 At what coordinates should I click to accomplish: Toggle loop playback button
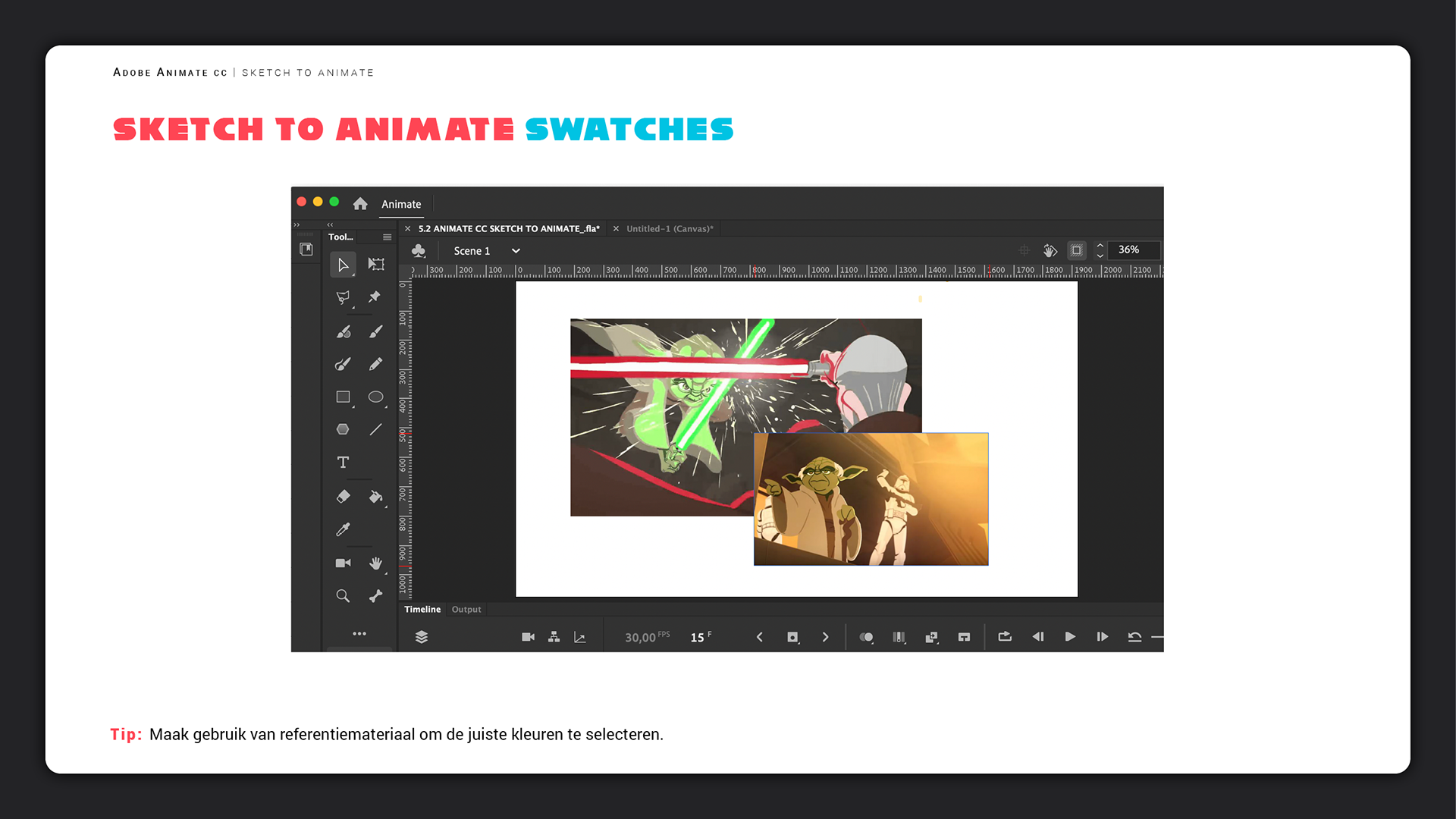click(1005, 637)
